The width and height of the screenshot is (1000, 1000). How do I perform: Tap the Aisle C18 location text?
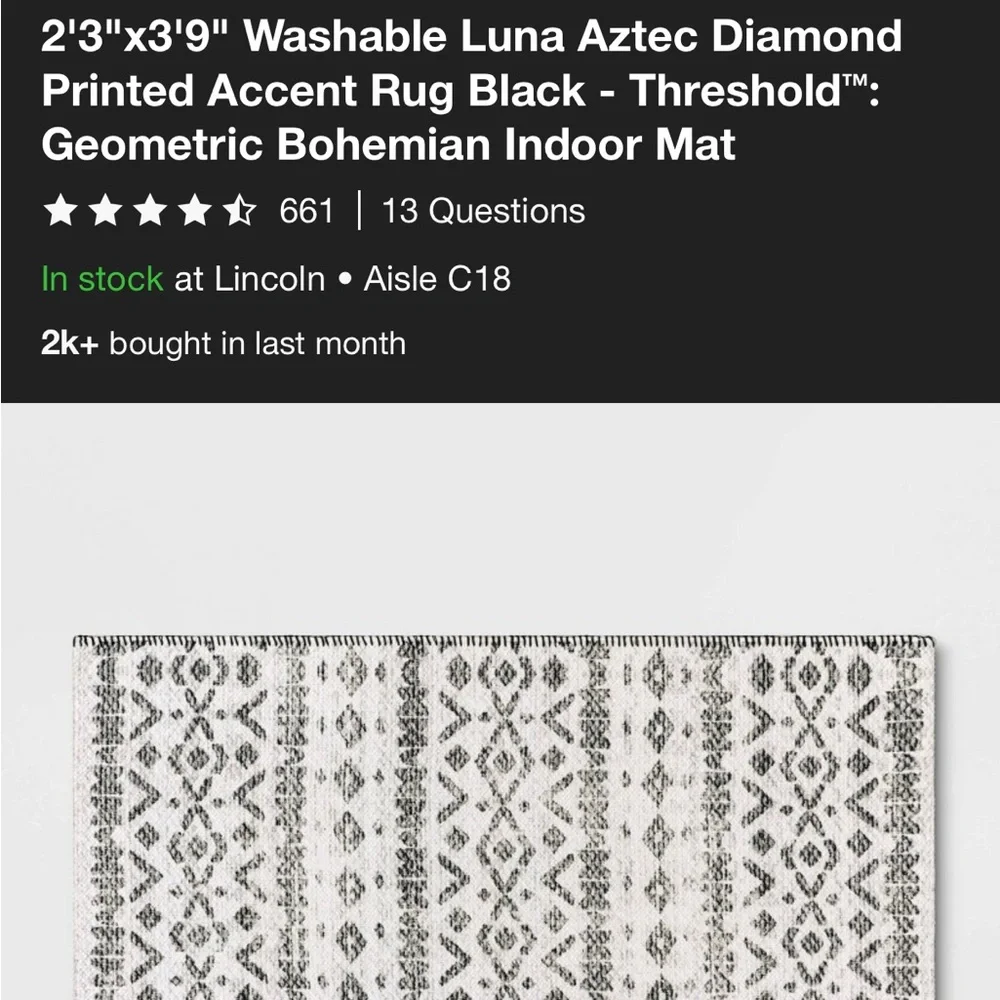[x=437, y=279]
